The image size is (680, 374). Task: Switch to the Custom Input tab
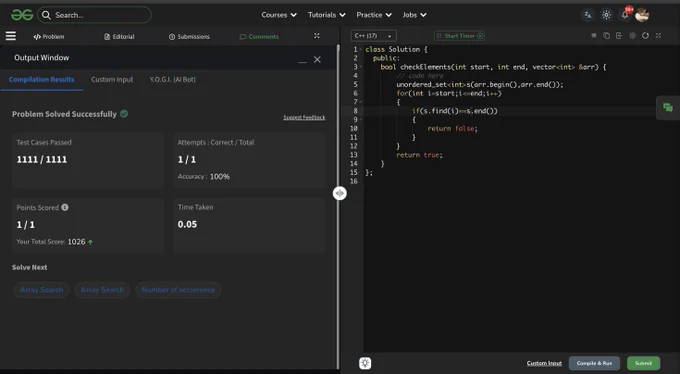coord(112,79)
